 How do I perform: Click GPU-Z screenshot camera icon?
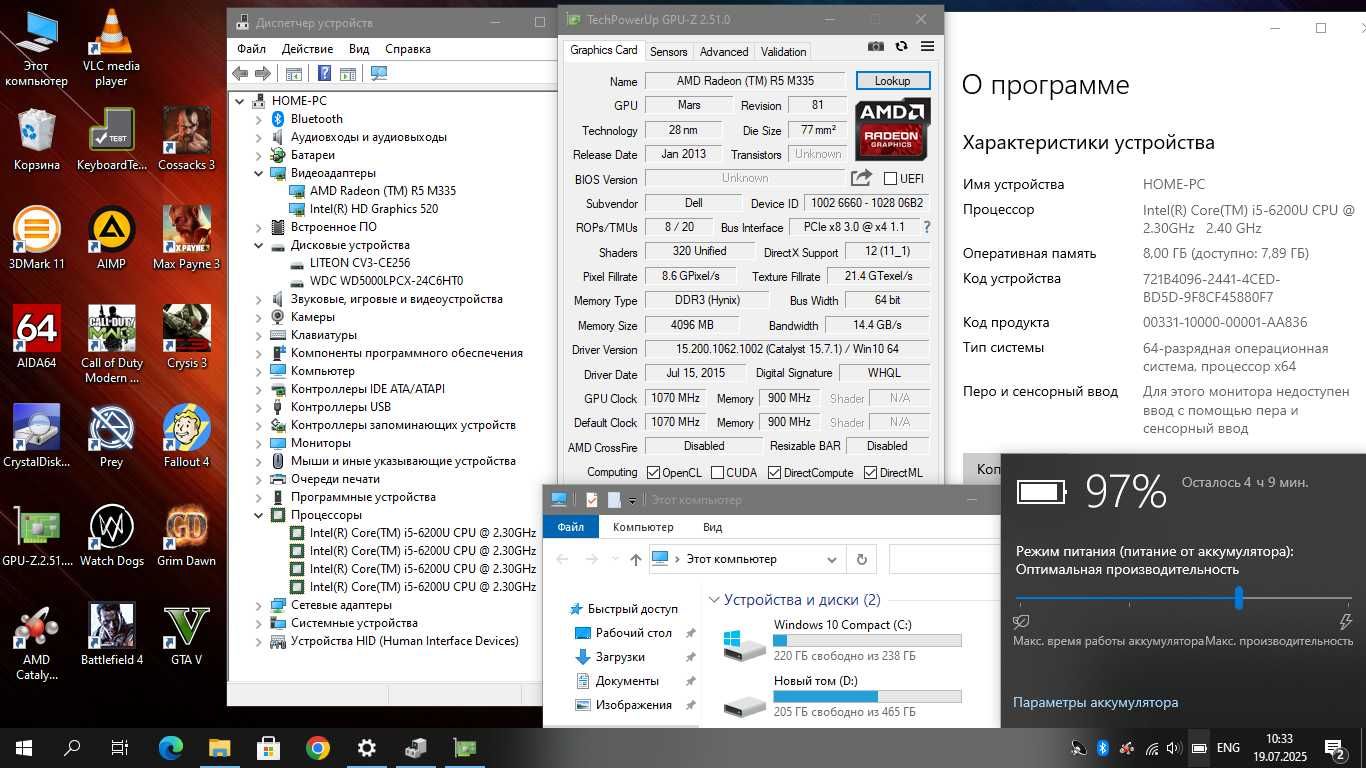876,46
